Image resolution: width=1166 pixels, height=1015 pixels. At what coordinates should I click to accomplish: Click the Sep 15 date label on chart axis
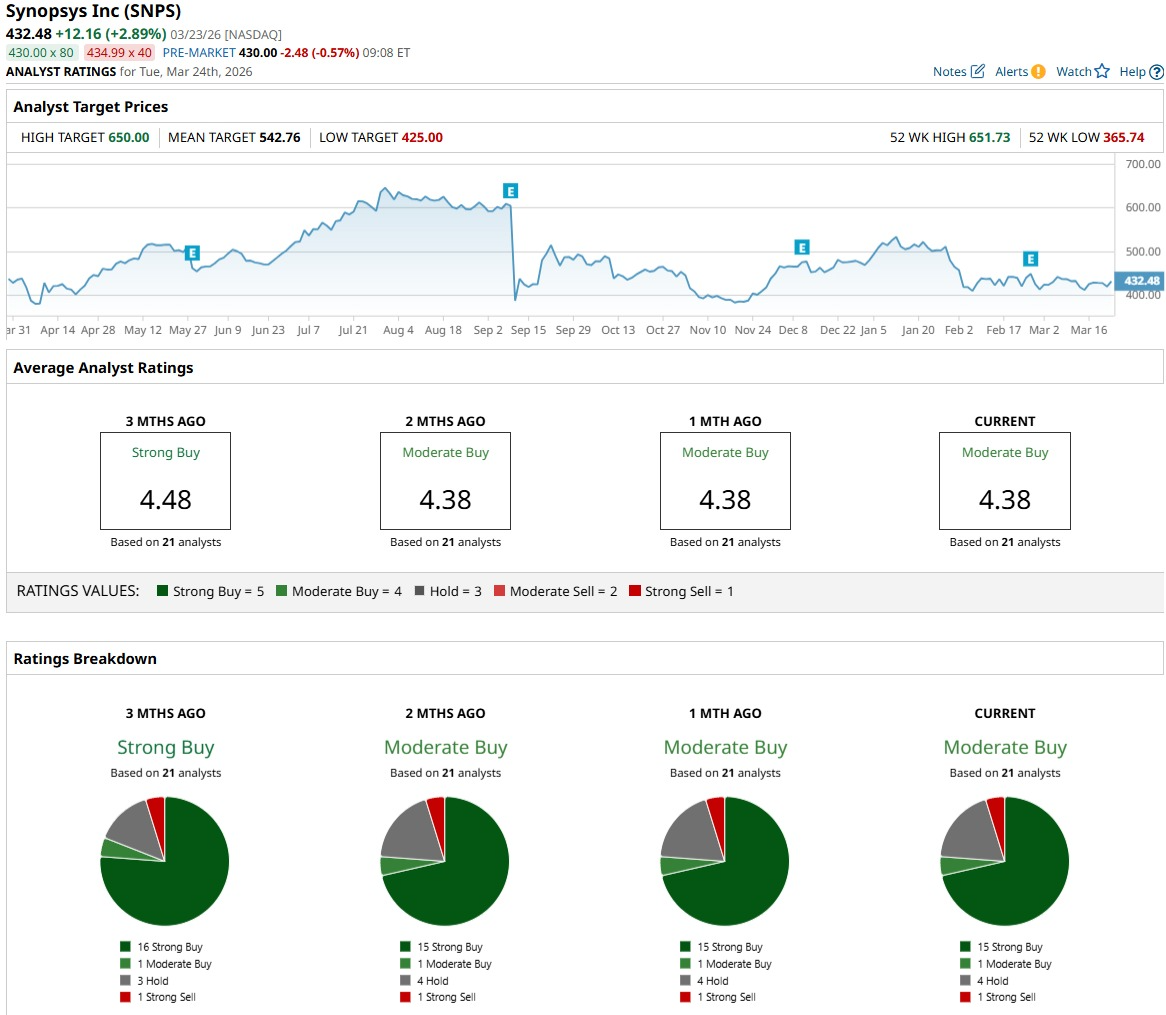(x=528, y=329)
